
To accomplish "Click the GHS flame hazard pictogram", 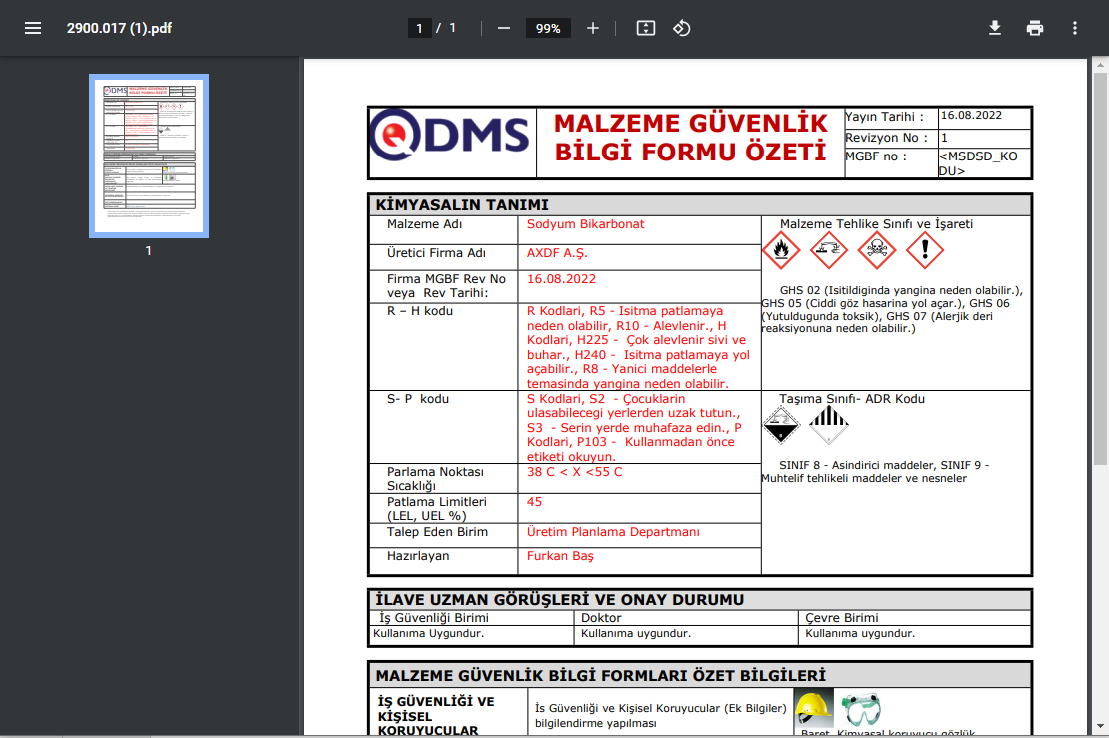I will point(780,251).
